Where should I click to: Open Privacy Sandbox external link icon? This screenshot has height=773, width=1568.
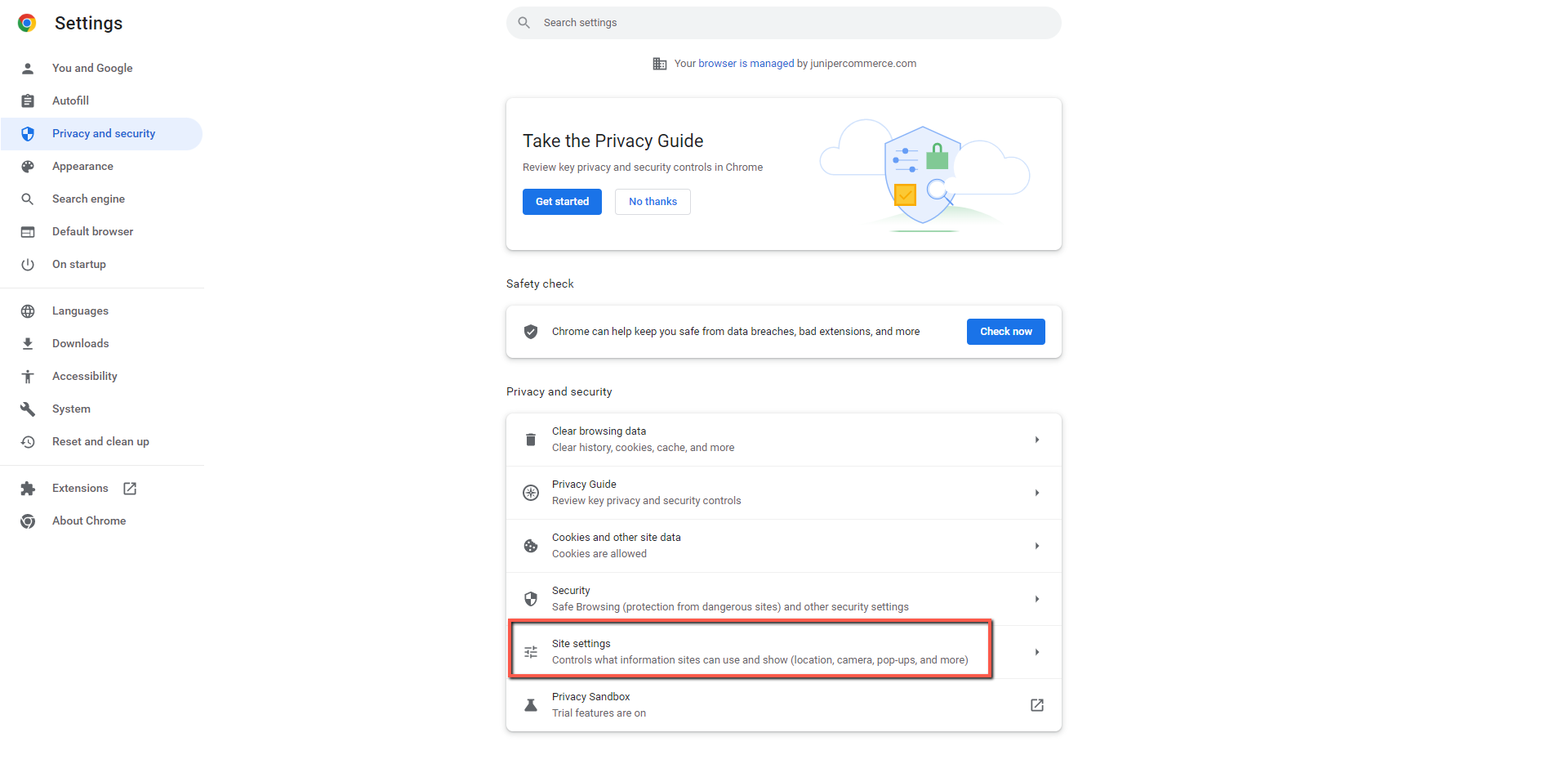[1037, 705]
